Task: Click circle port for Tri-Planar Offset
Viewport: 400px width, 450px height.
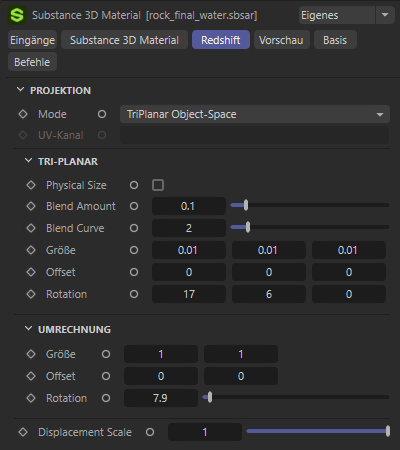Action: coord(134,272)
